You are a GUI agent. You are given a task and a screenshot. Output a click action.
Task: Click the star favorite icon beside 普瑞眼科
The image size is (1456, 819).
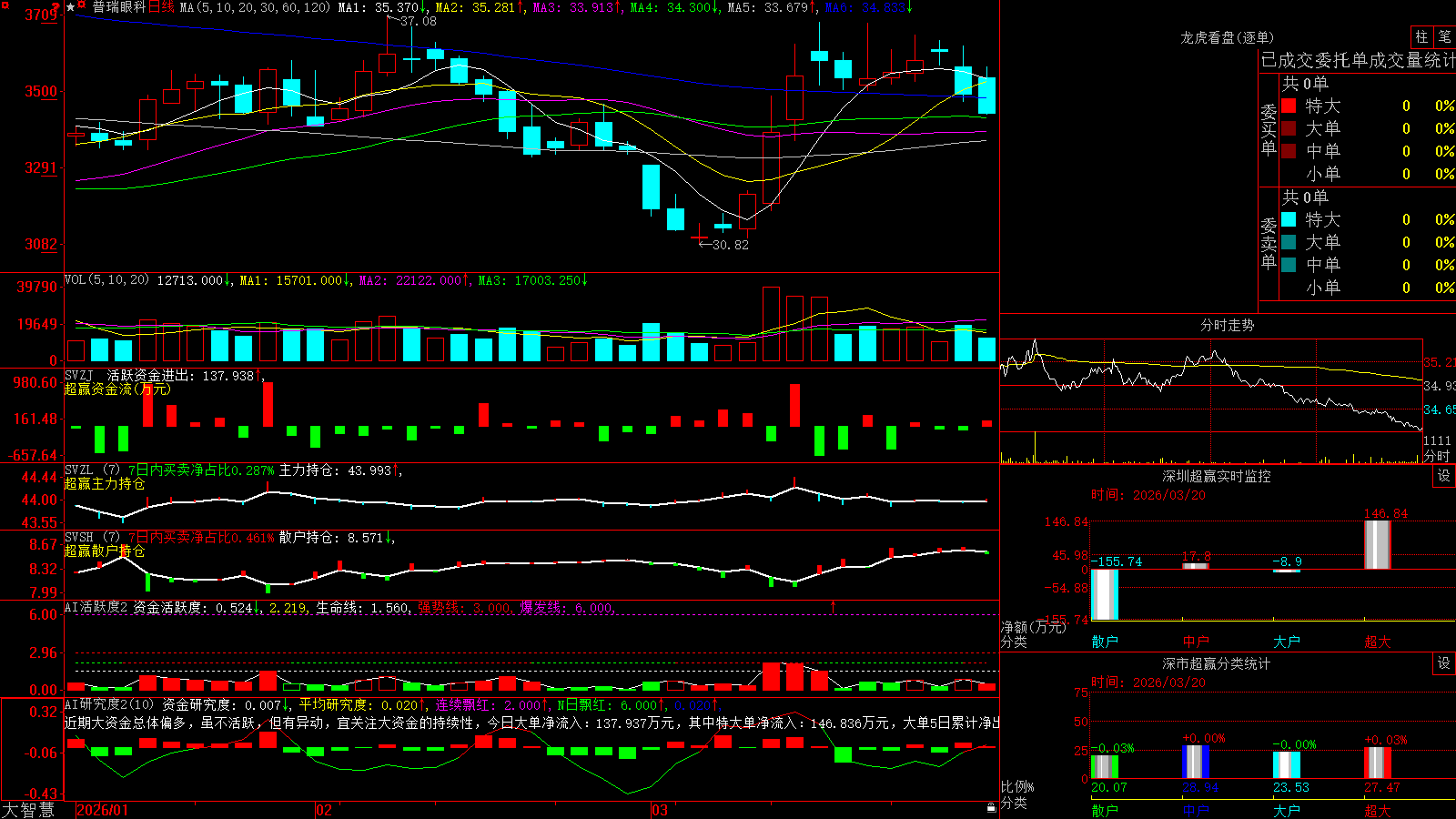(71, 7)
